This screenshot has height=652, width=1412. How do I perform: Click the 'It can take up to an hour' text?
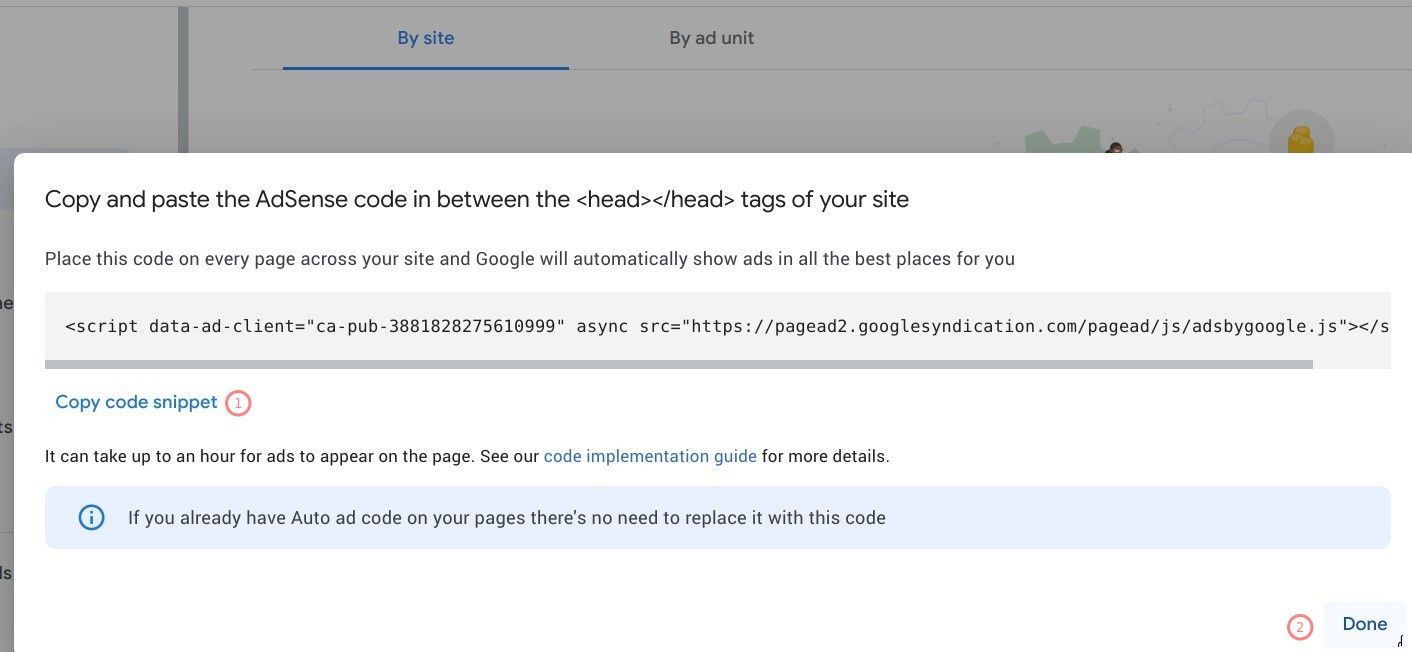[467, 456]
